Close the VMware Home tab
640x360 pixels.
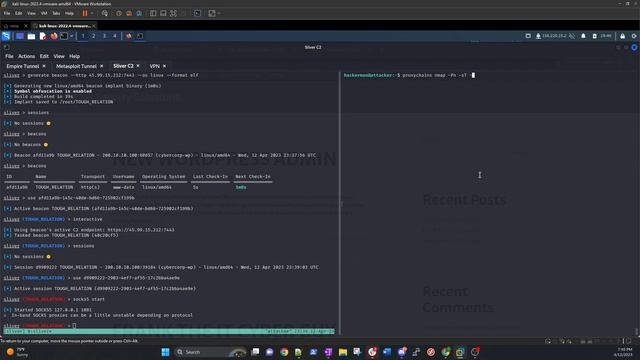point(26,26)
